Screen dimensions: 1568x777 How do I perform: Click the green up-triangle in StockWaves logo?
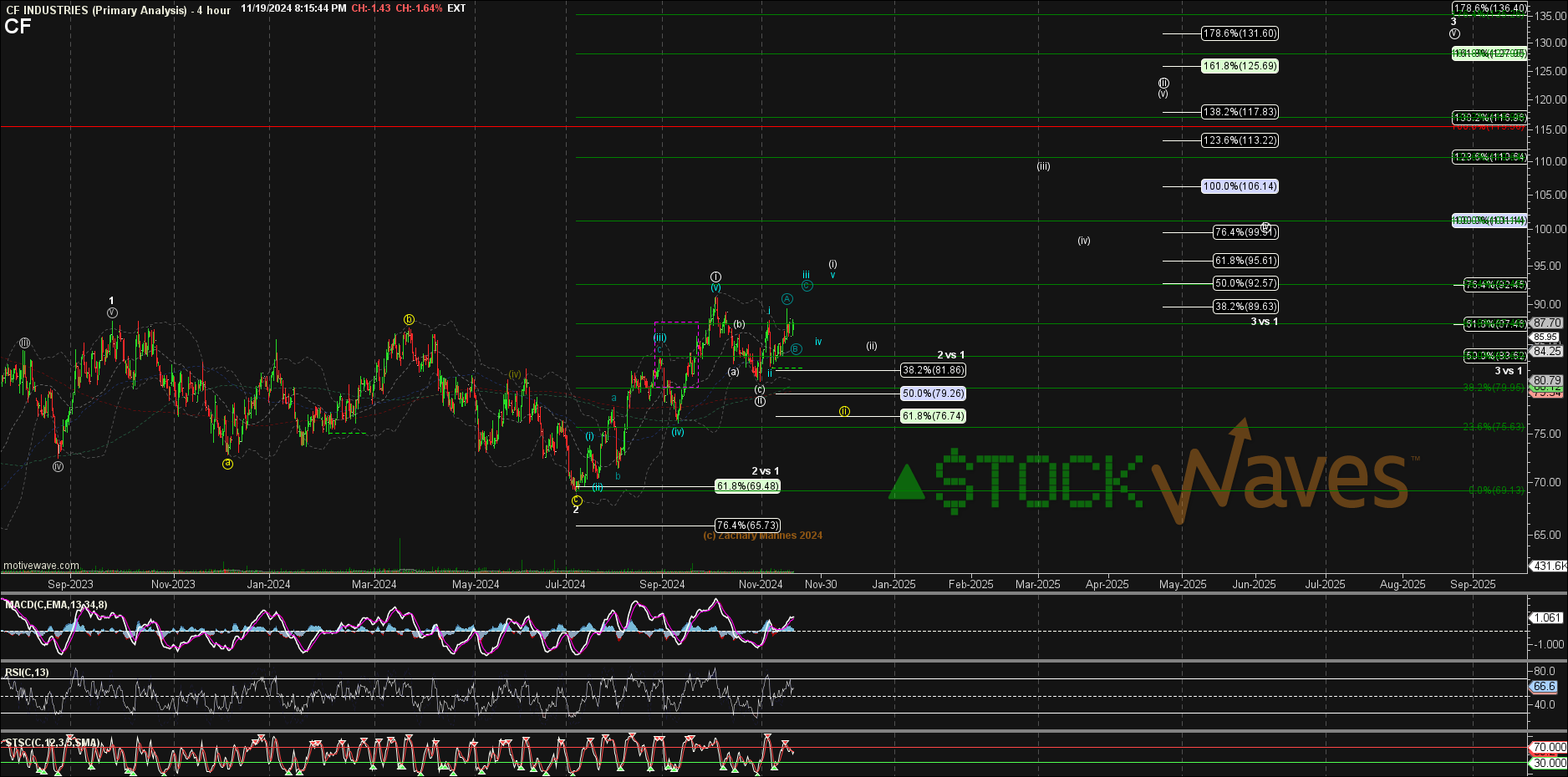pos(906,483)
